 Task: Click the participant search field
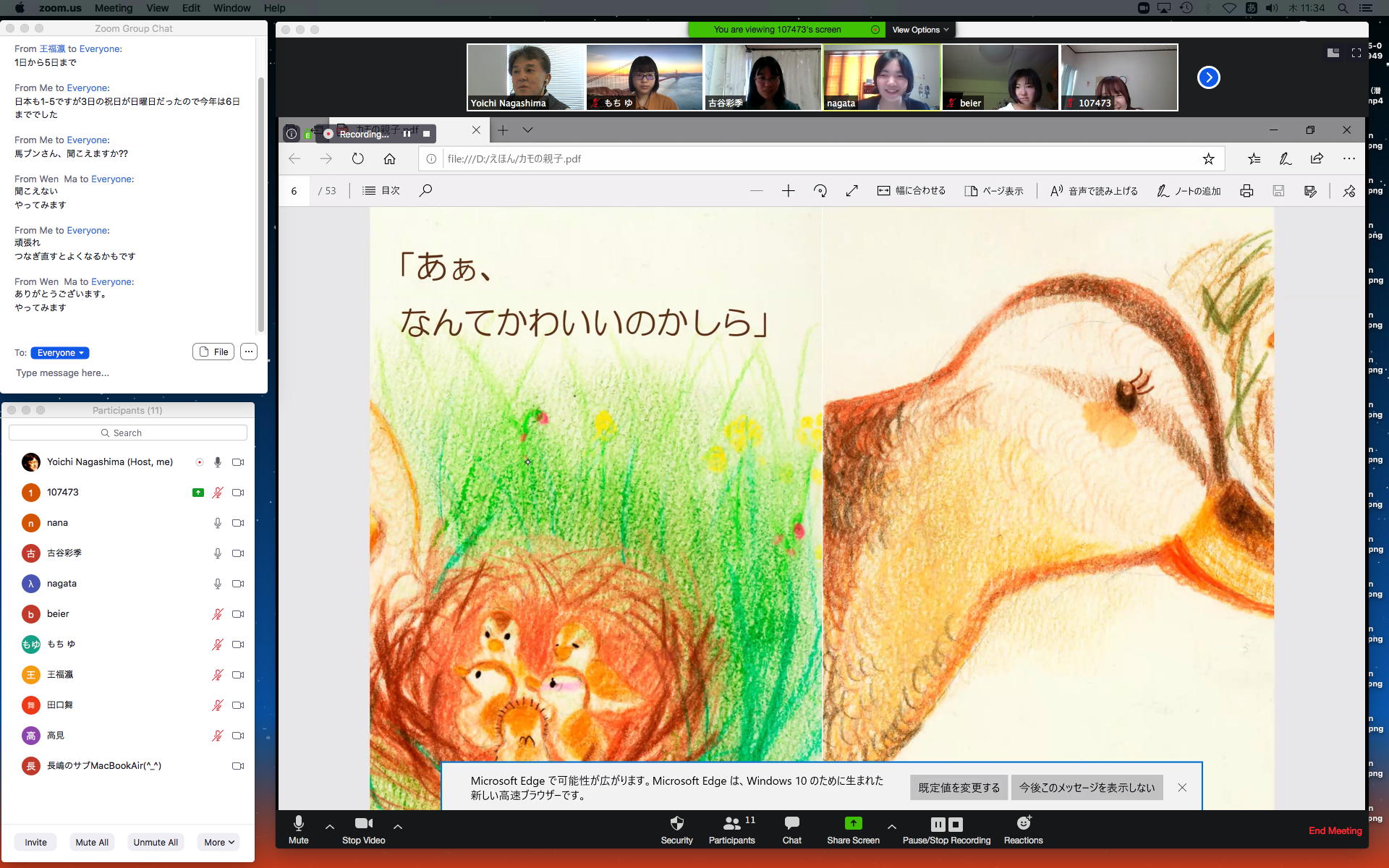tap(128, 433)
